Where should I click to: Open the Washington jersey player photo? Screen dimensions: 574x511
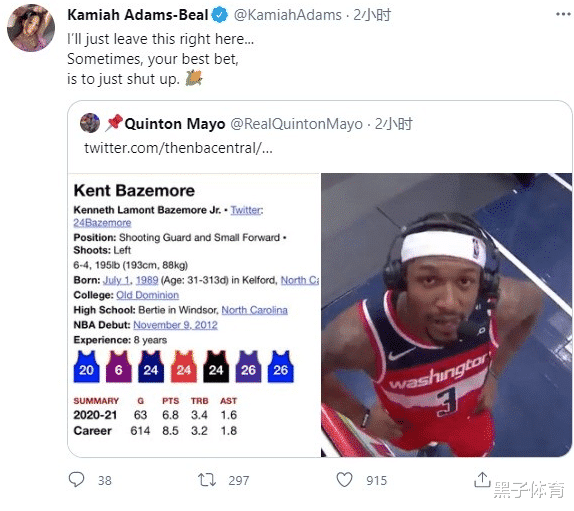pyautogui.click(x=447, y=315)
